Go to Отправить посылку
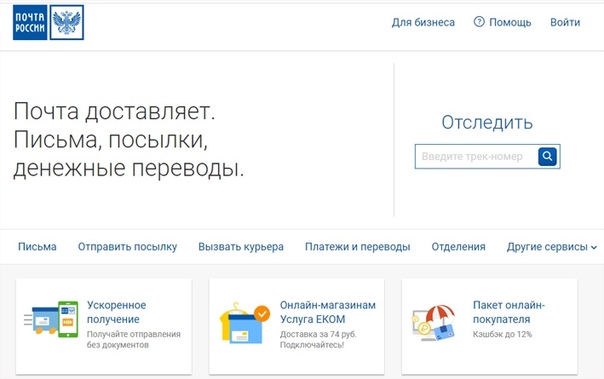This screenshot has width=604, height=379. coord(128,247)
